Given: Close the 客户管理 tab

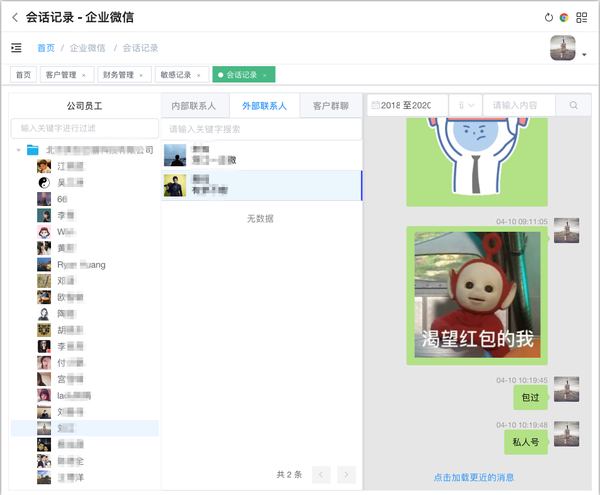Looking at the screenshot, I should coord(83,75).
